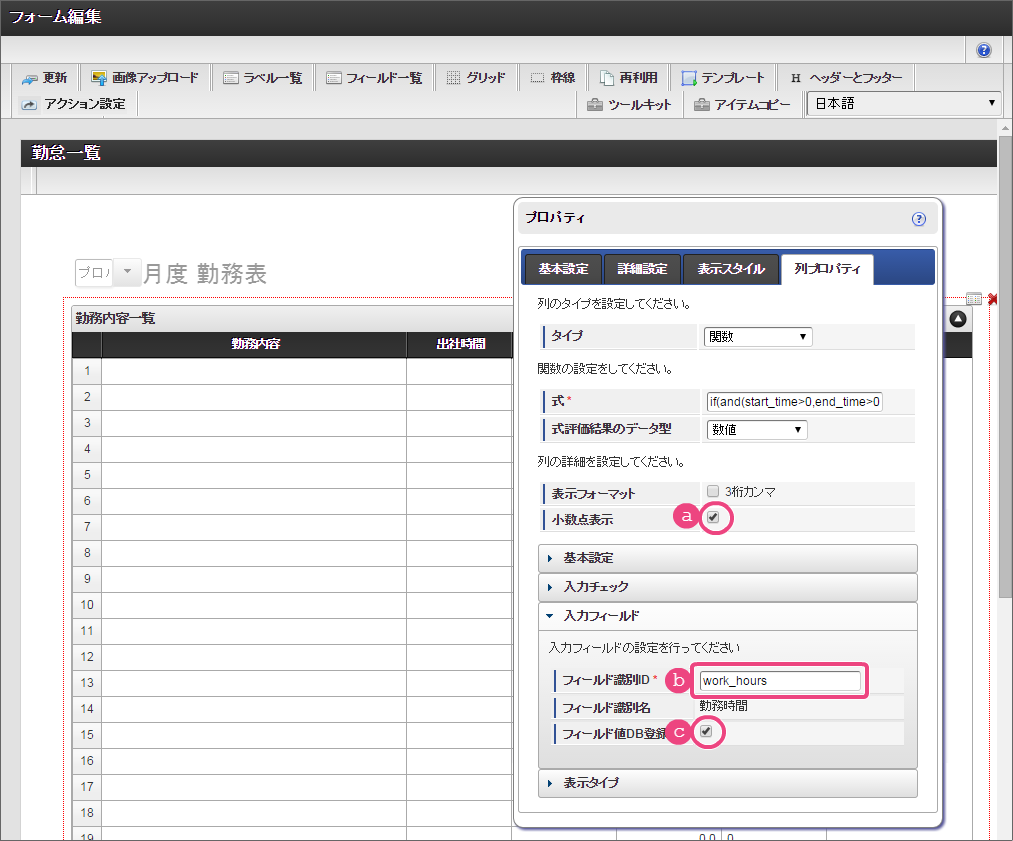
Task: Open the 式評価結果のデータ型 dropdown
Action: [755, 430]
